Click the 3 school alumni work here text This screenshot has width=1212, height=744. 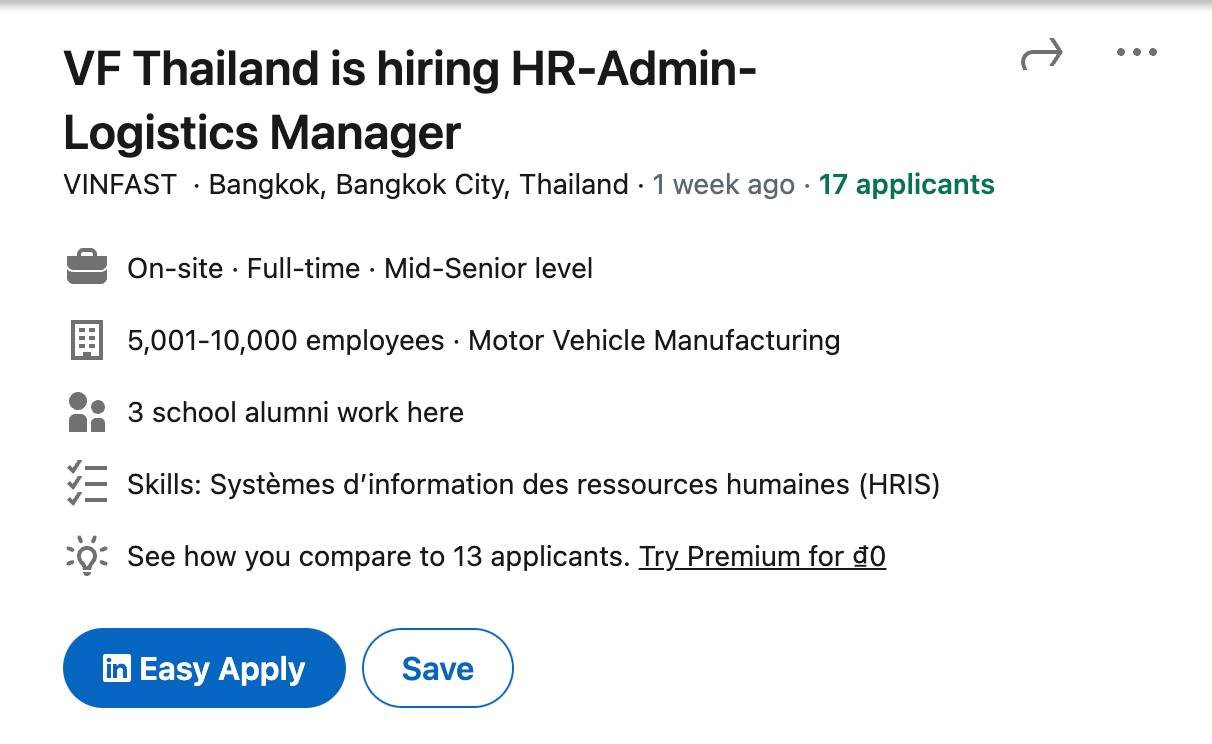point(295,412)
